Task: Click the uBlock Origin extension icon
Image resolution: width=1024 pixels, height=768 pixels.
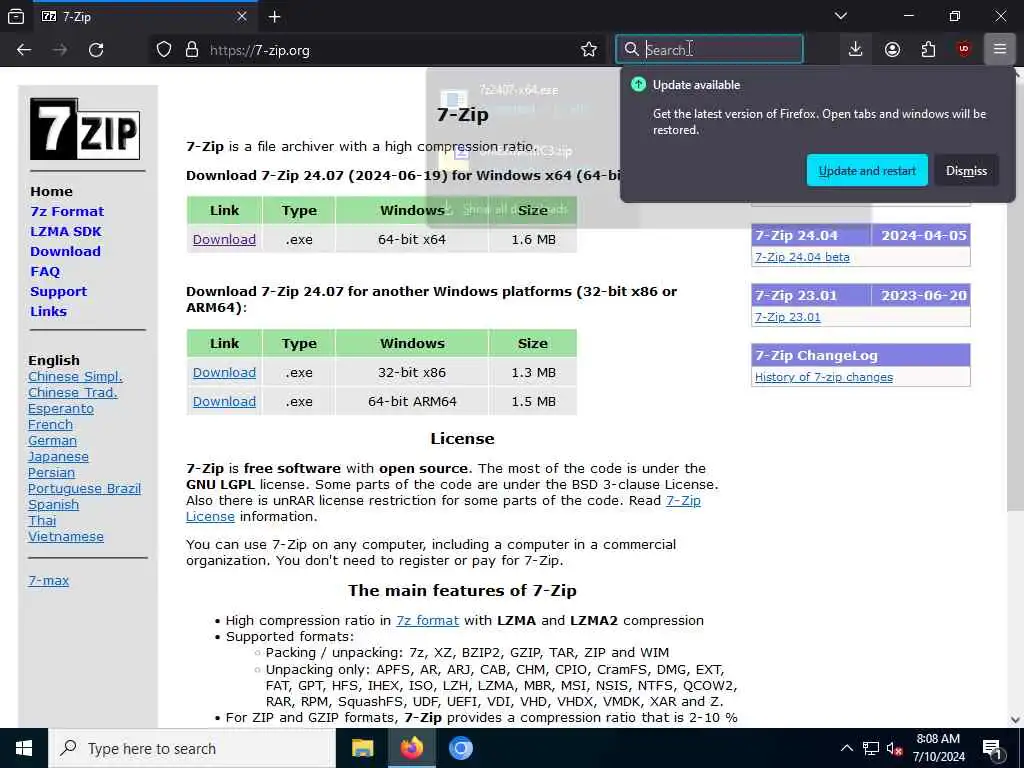Action: (964, 50)
